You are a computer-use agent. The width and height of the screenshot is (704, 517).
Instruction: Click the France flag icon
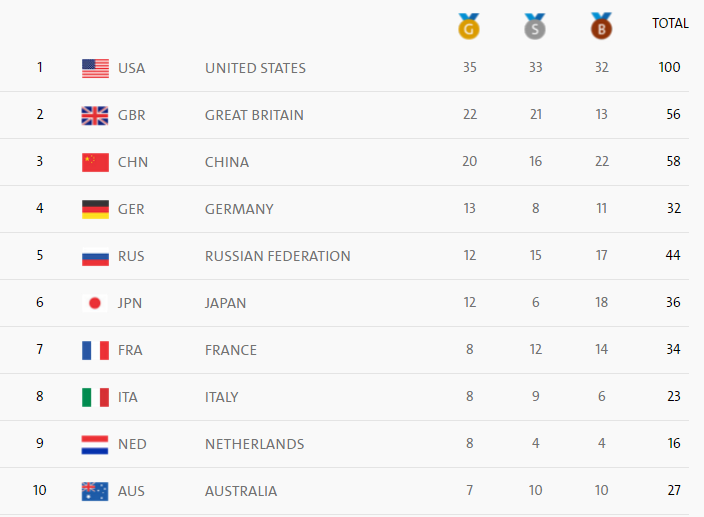pos(95,350)
